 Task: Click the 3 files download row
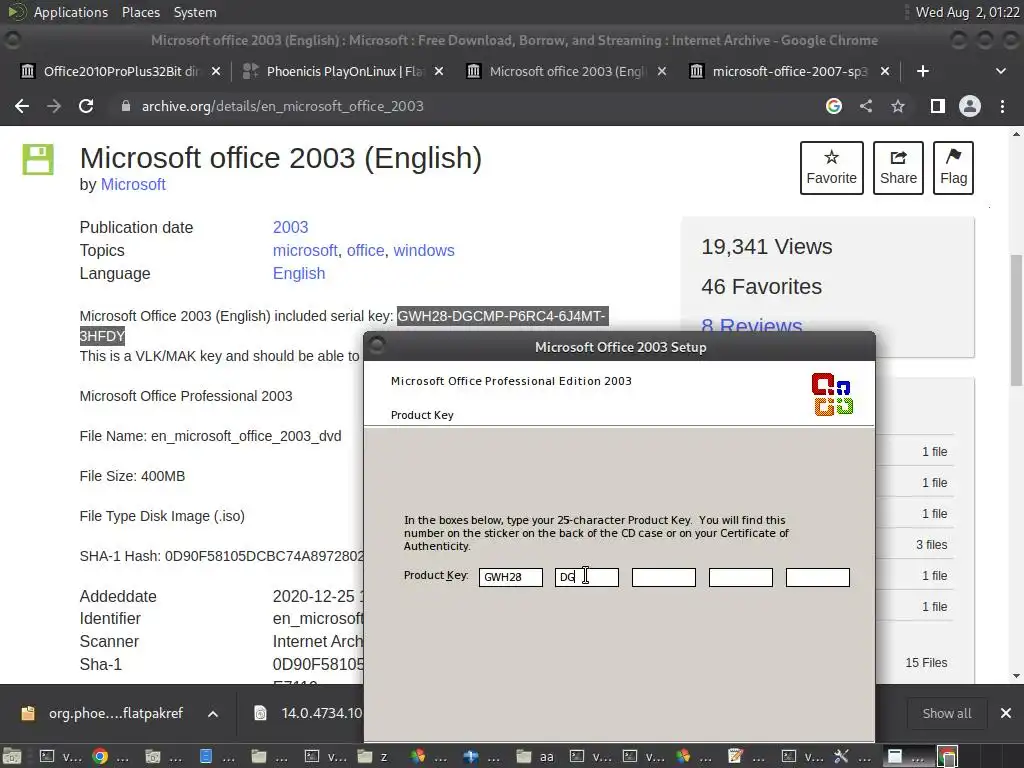pos(931,545)
